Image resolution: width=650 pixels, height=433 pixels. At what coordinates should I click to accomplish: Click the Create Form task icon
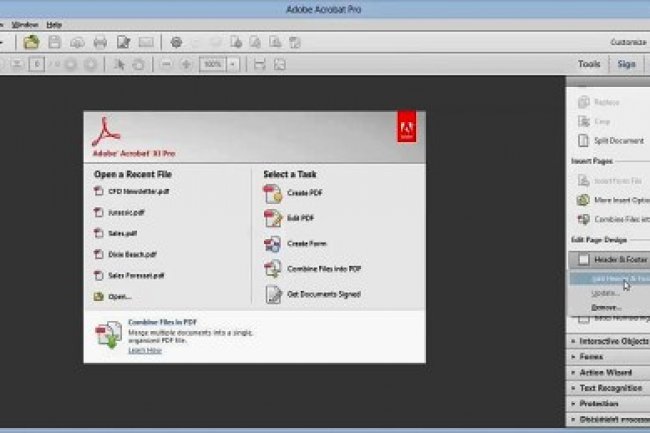tap(273, 243)
